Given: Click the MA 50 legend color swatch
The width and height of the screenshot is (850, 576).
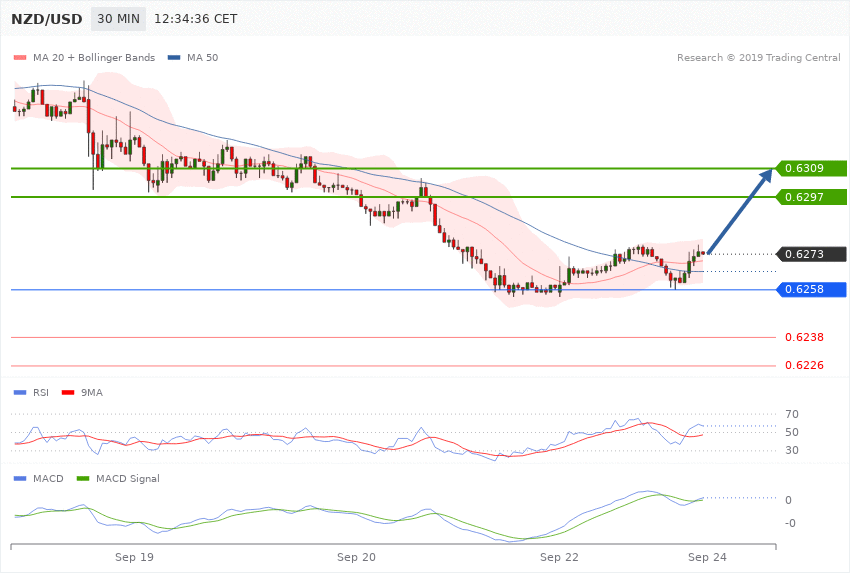Looking at the screenshot, I should 174,57.
